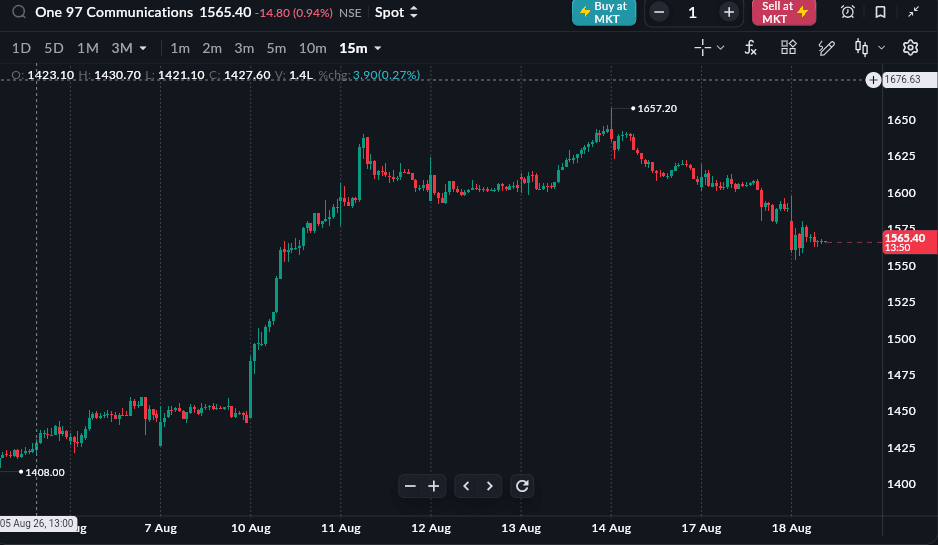Switch to 2m candle interval
Screen dimensions: 938x545
[212, 48]
